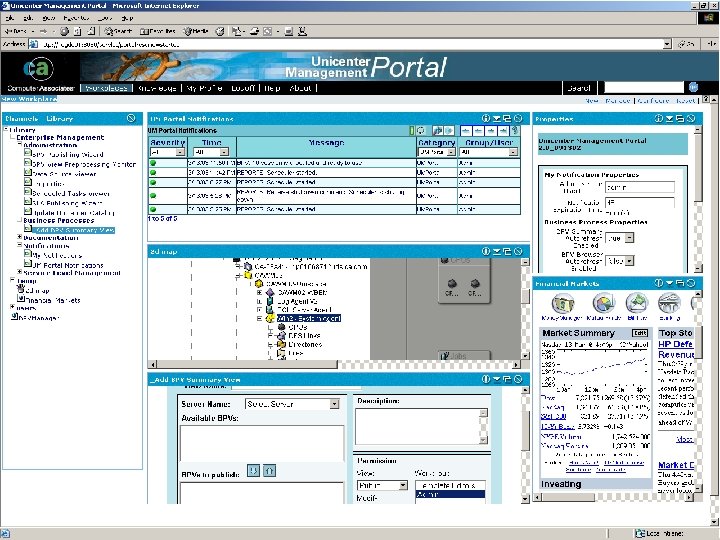This screenshot has width=720, height=540.
Task: Maximize the 2D map panel
Action: (x=507, y=251)
